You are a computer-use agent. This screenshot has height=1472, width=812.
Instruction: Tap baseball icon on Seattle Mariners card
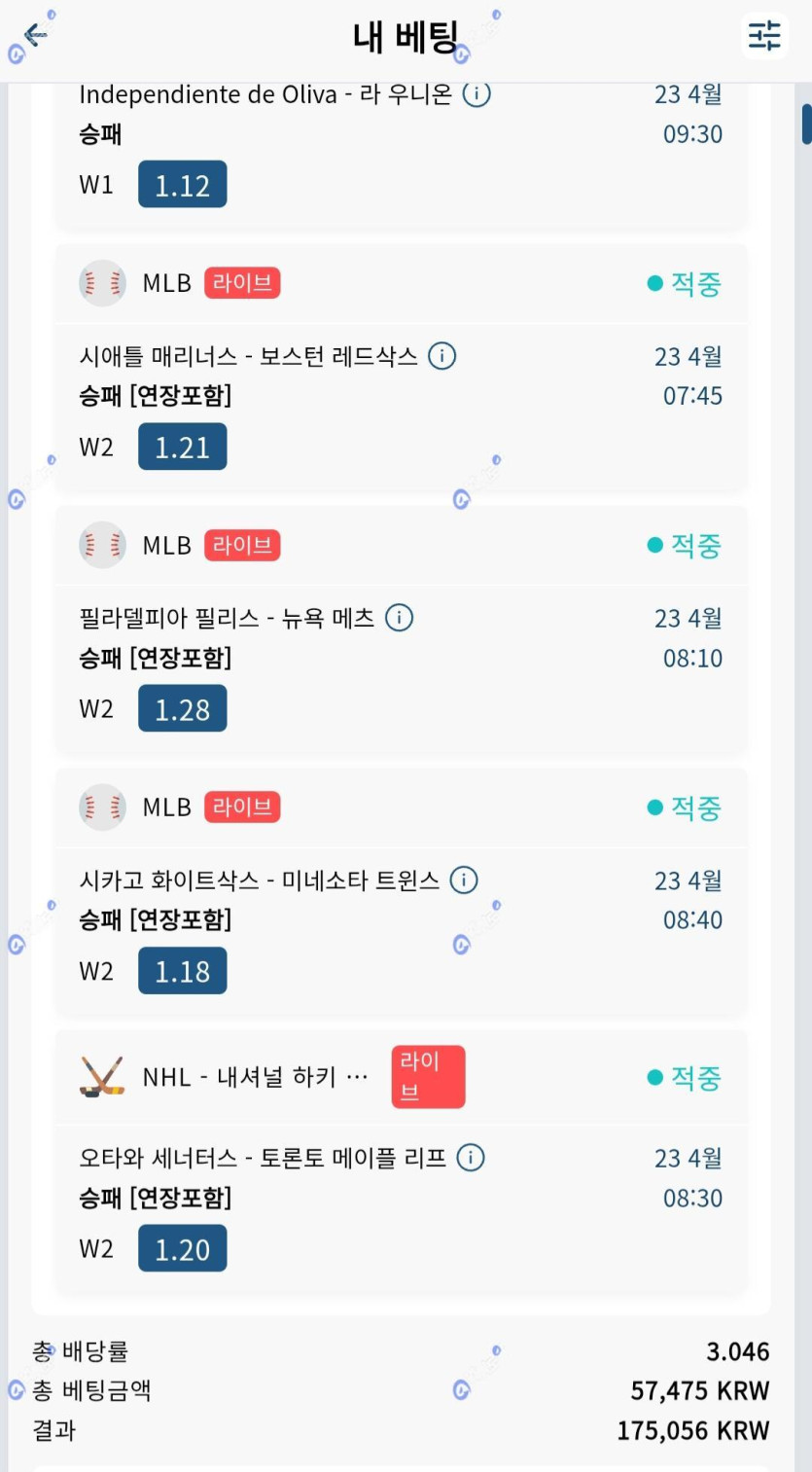click(102, 283)
